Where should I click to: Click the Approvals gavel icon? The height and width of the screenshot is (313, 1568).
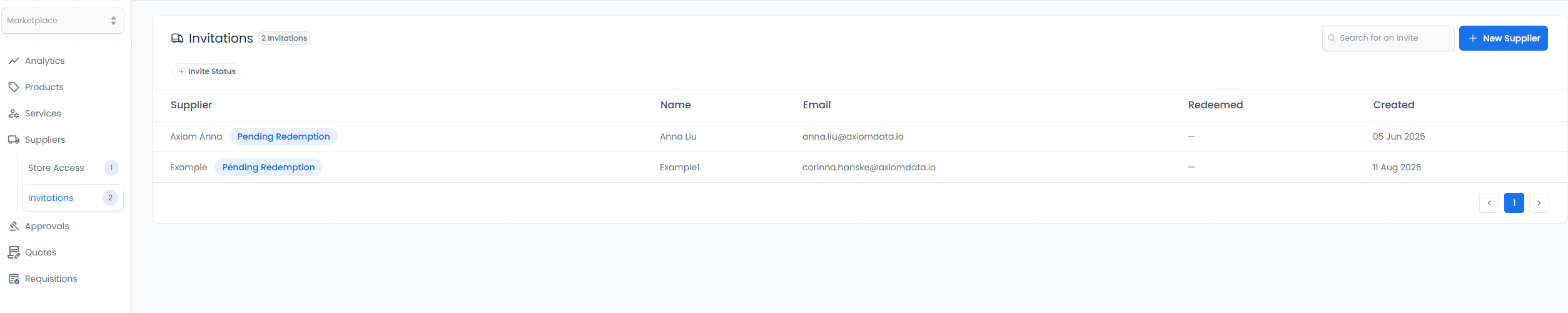click(x=13, y=226)
